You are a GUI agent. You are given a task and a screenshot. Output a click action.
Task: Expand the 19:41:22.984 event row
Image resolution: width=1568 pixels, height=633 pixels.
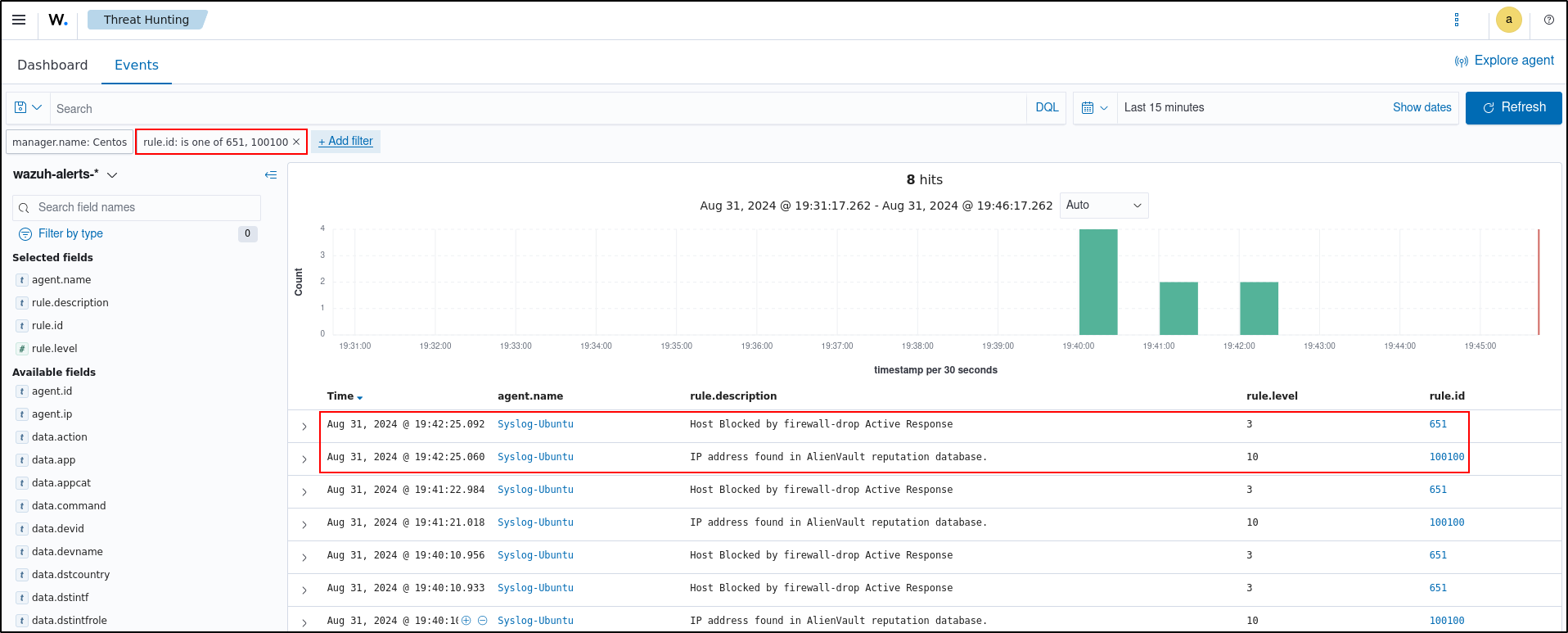tap(304, 491)
